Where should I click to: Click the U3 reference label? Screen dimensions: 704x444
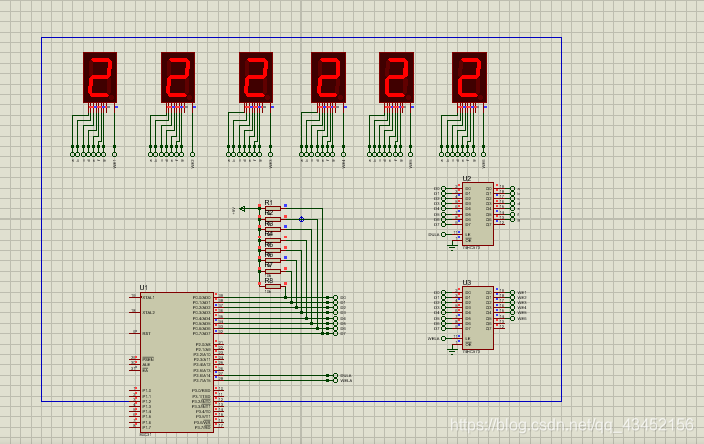coord(467,282)
